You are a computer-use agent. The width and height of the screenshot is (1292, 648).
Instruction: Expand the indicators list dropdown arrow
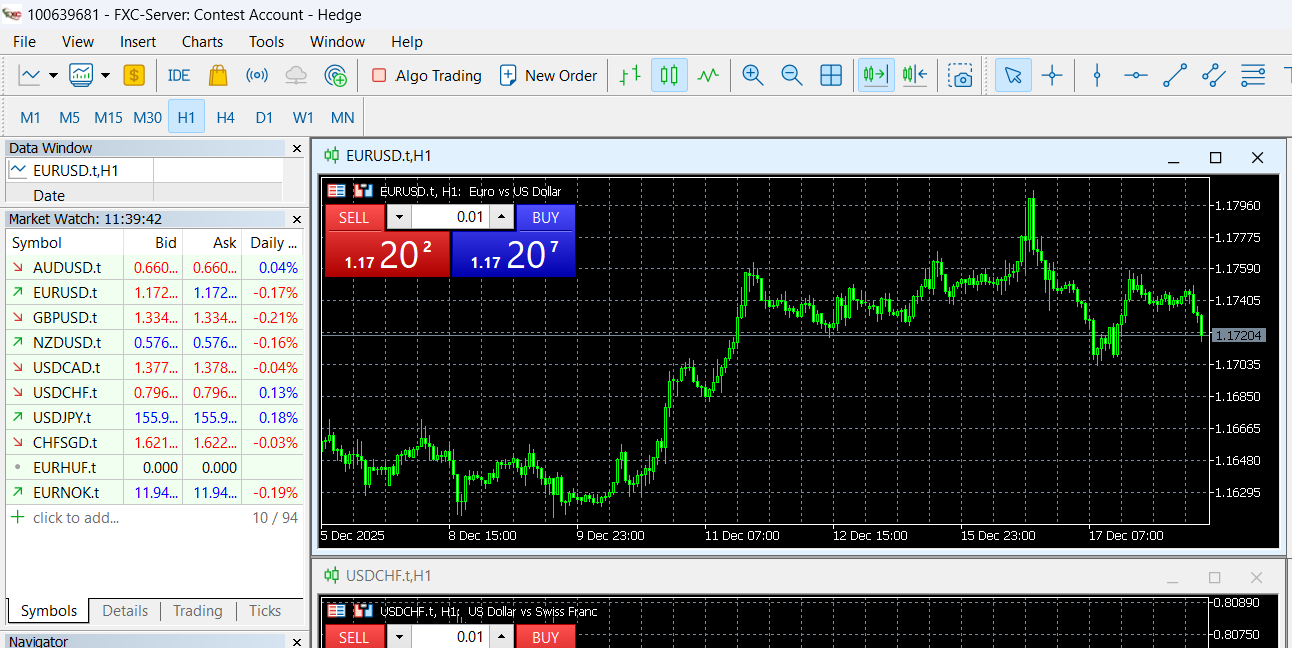(x=105, y=75)
